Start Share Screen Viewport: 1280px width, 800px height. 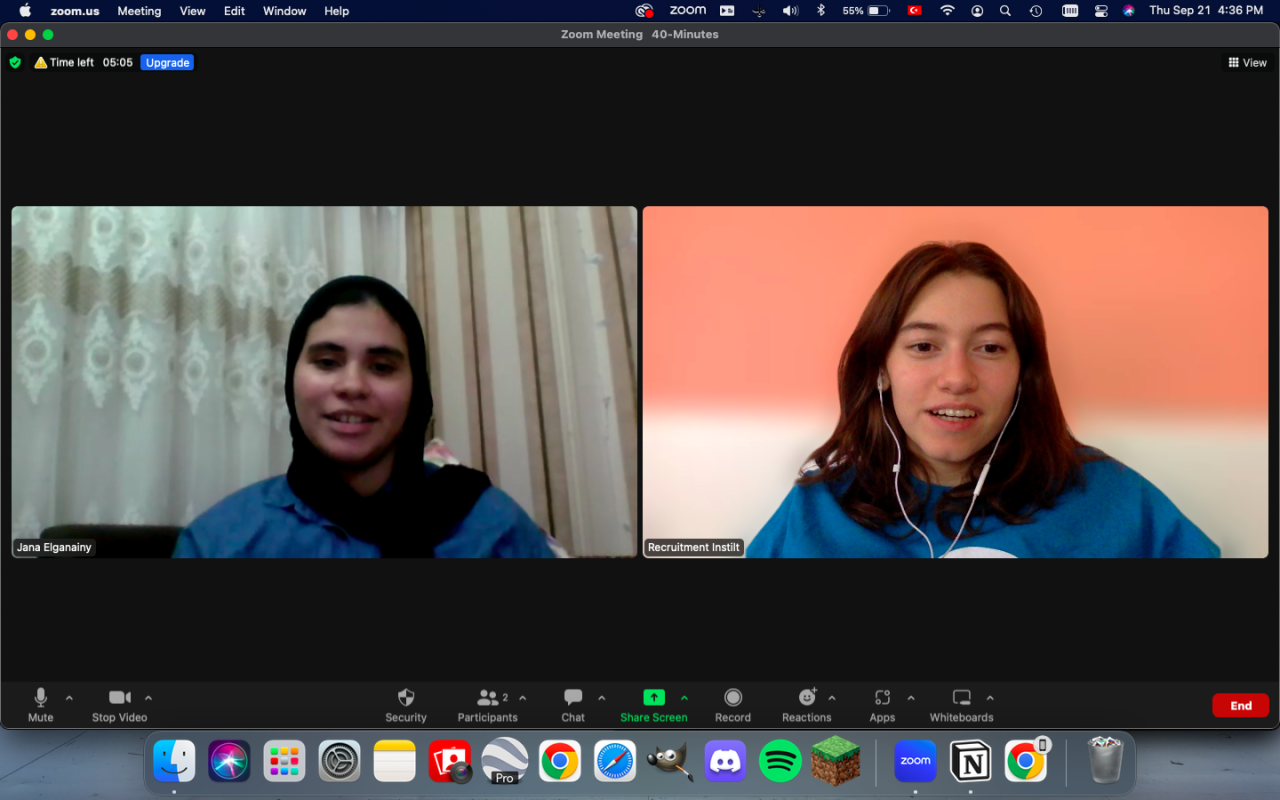coord(654,704)
